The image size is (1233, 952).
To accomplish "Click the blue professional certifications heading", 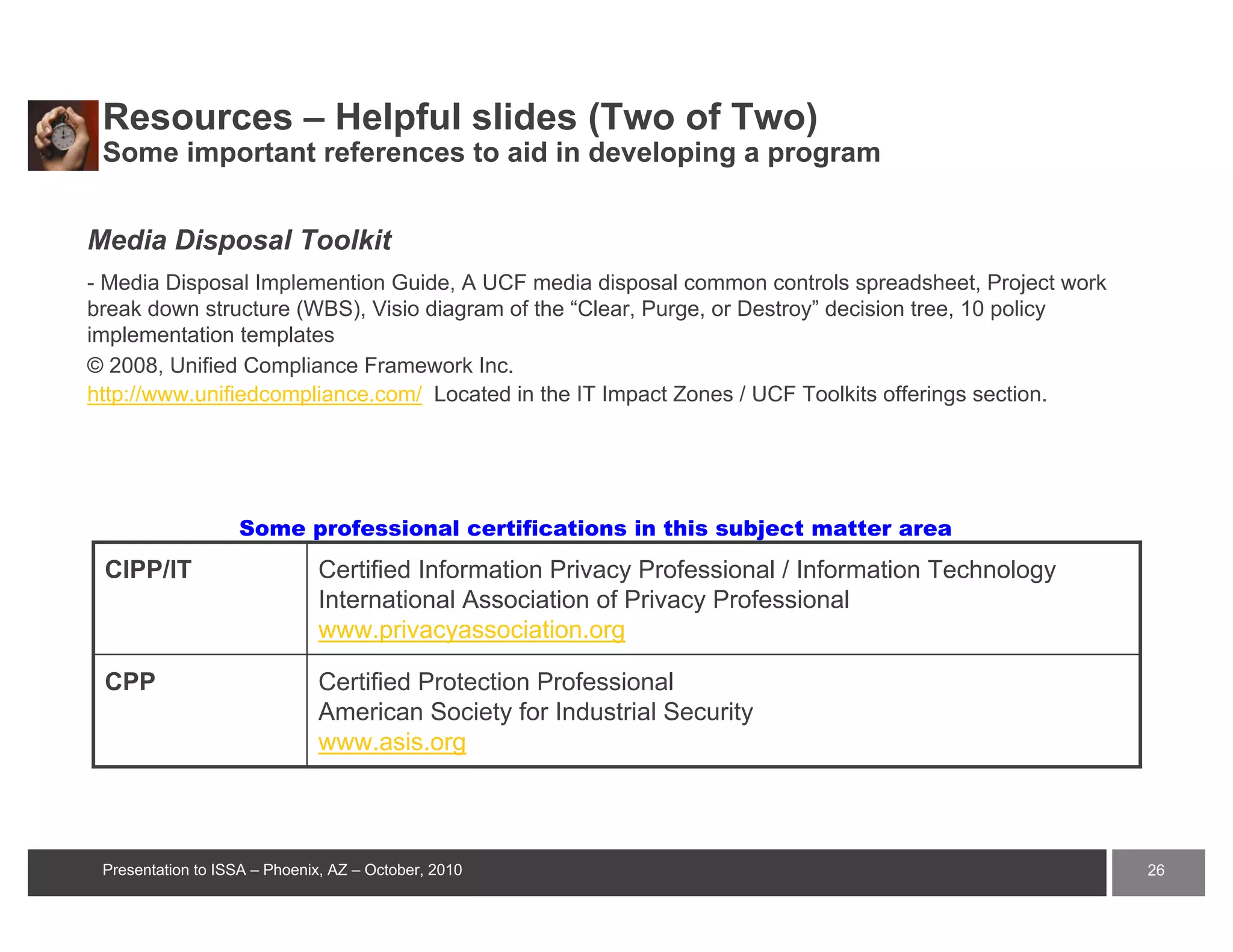I will click(x=595, y=528).
